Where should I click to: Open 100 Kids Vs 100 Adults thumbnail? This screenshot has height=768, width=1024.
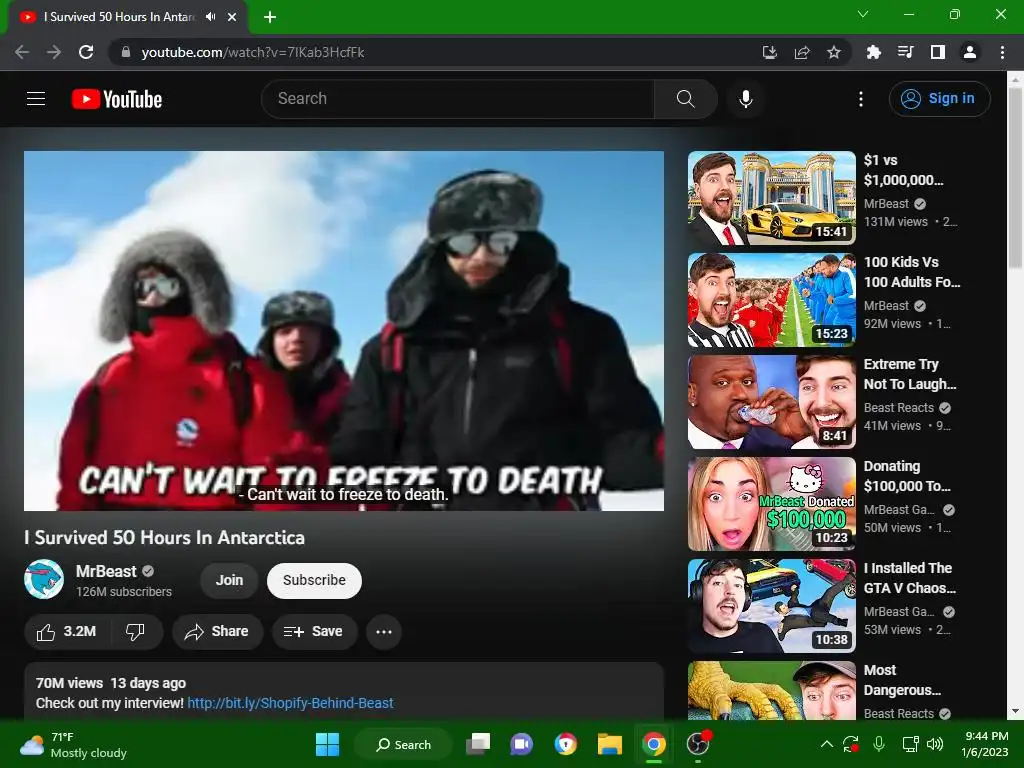(771, 300)
